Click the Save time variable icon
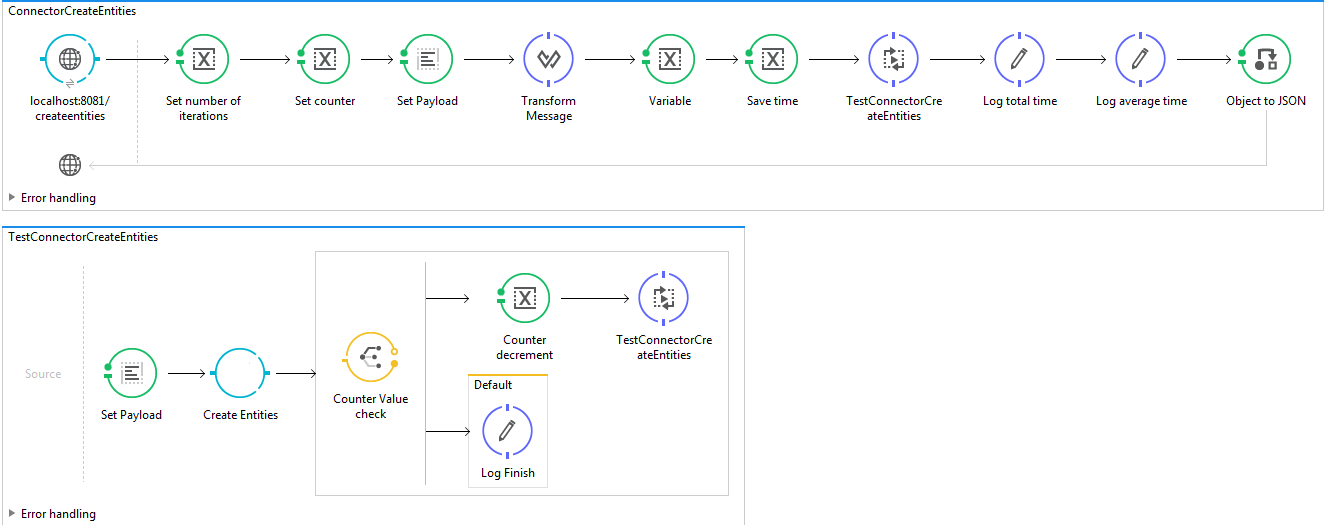The image size is (1326, 525). (773, 60)
